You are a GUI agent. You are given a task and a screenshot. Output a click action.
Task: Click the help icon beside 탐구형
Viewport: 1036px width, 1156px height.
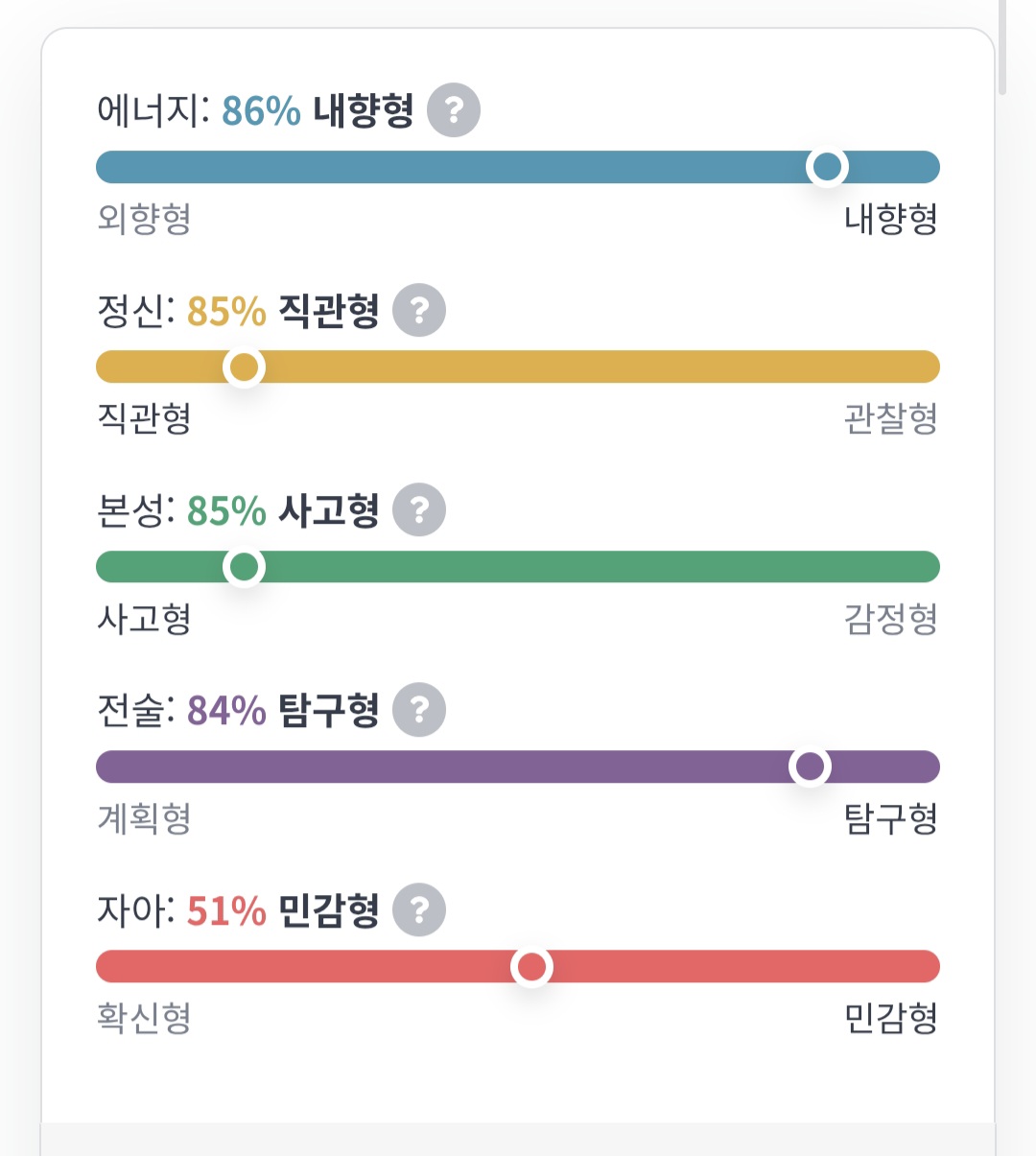tap(419, 710)
